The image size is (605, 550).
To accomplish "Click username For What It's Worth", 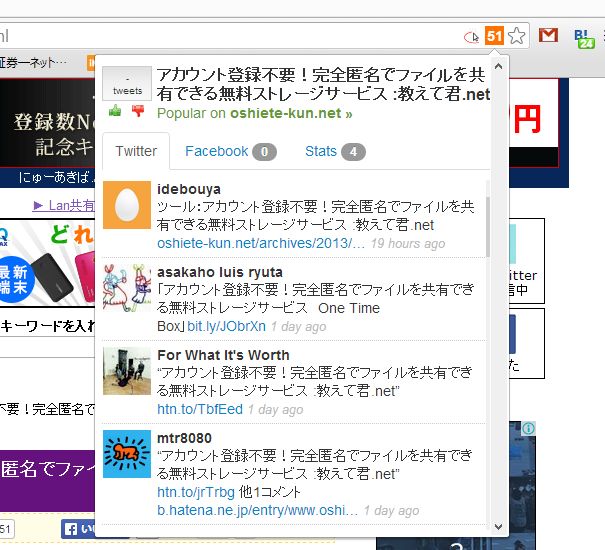I will (223, 355).
